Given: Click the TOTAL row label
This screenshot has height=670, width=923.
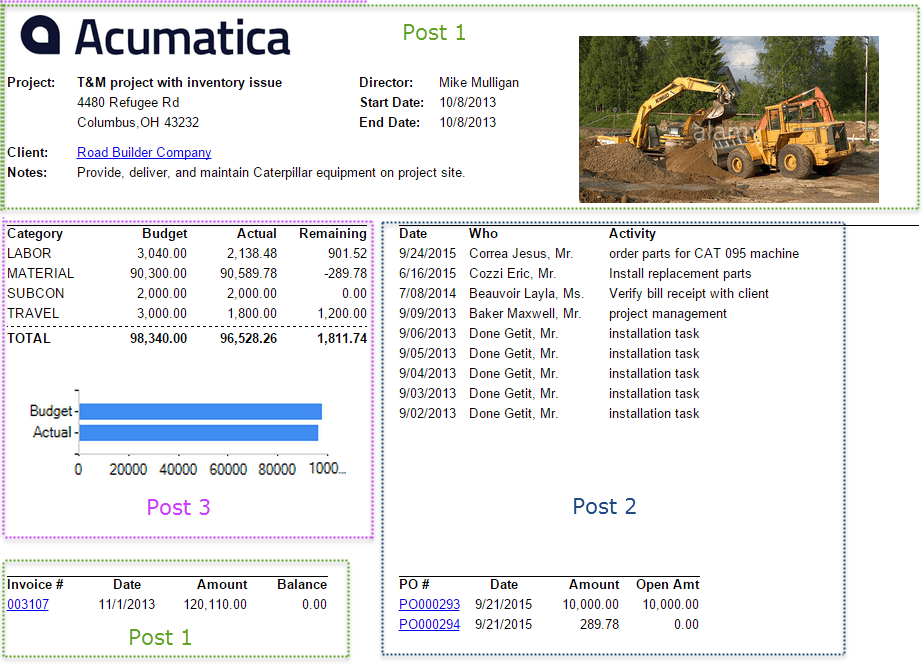Looking at the screenshot, I should pyautogui.click(x=29, y=339).
